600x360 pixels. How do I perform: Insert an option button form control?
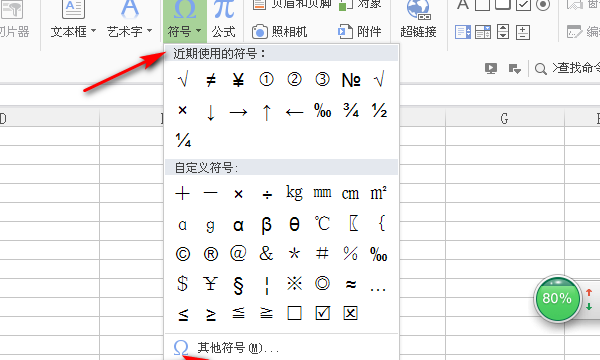[x=543, y=5]
